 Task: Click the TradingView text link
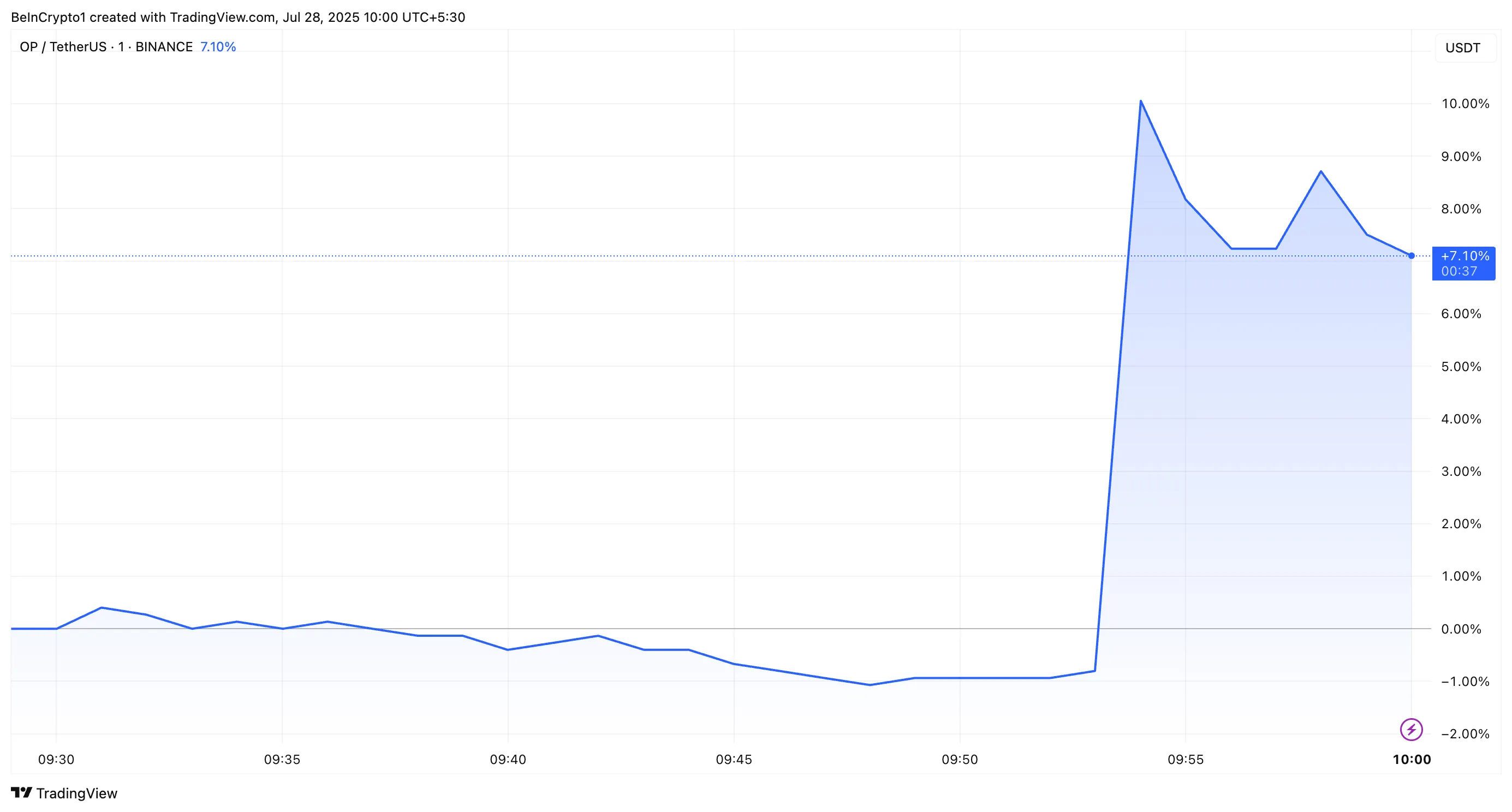76,793
